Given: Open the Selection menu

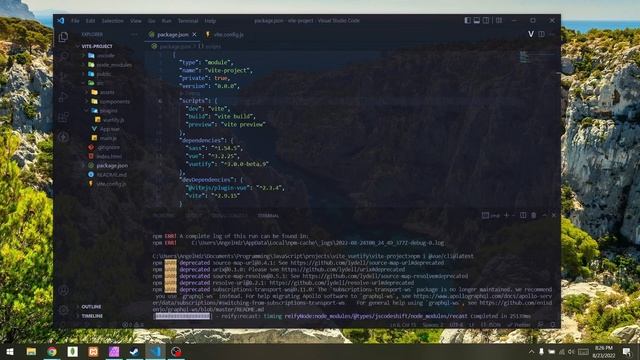Looking at the screenshot, I should pyautogui.click(x=112, y=20).
